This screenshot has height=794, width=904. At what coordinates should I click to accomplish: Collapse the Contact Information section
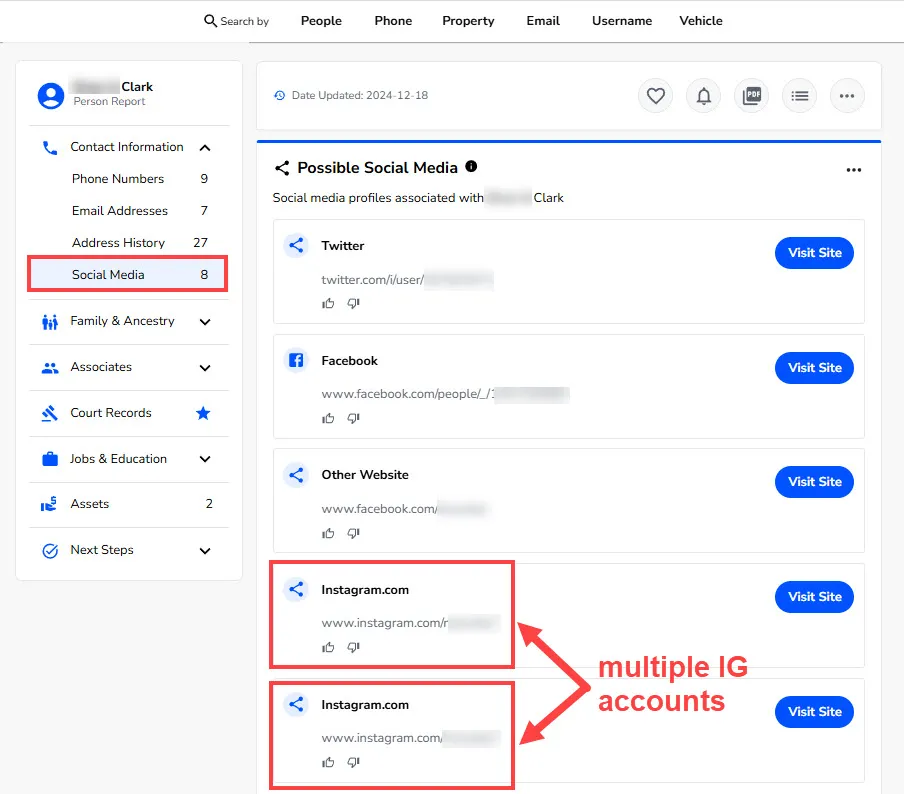(205, 148)
